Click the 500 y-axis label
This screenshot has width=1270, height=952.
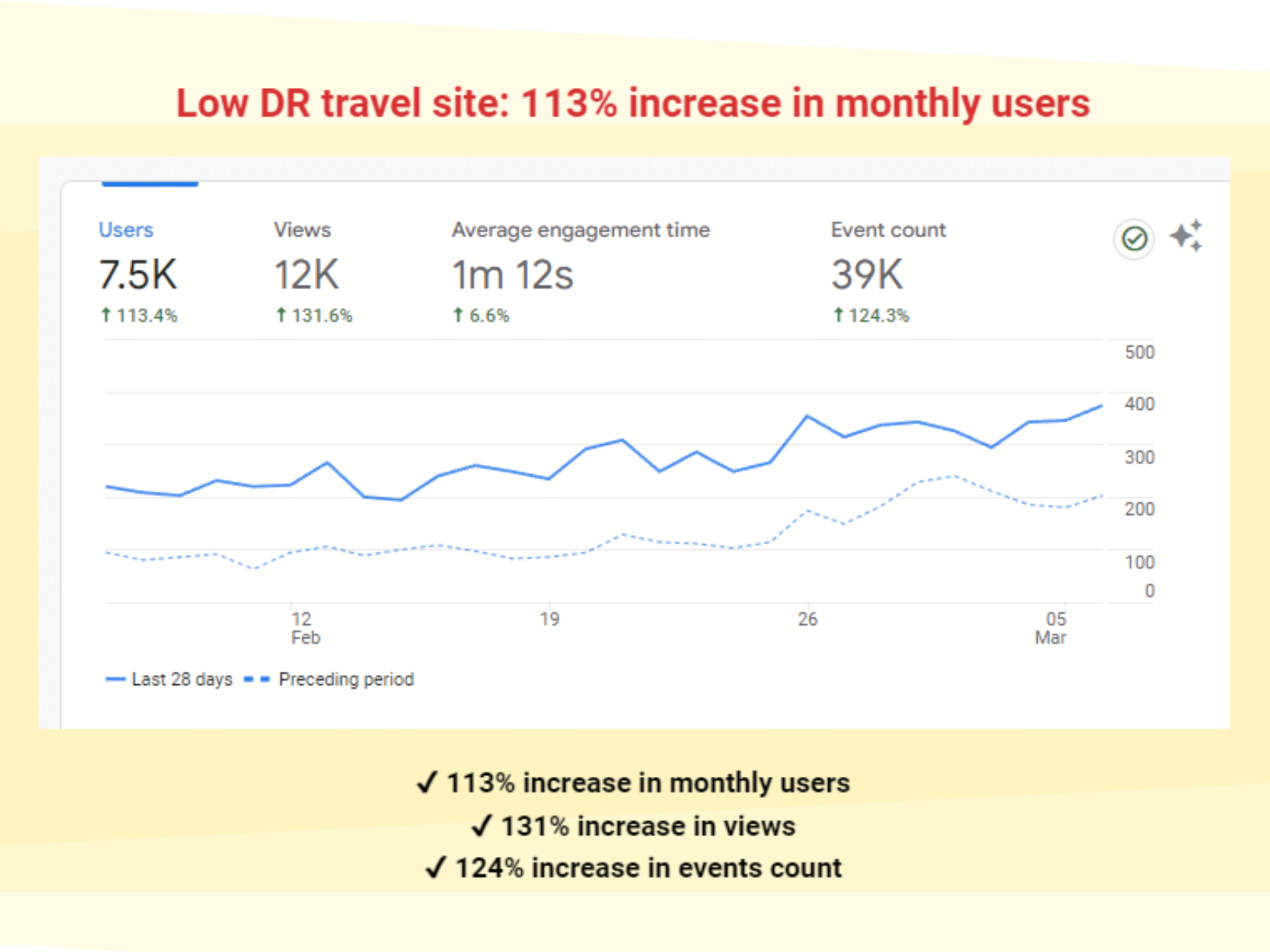coord(1140,352)
